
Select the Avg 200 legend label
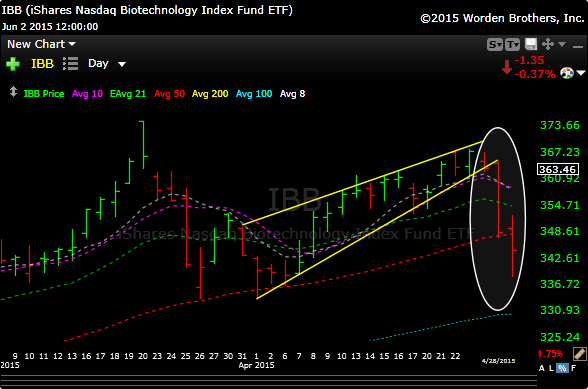click(x=210, y=94)
